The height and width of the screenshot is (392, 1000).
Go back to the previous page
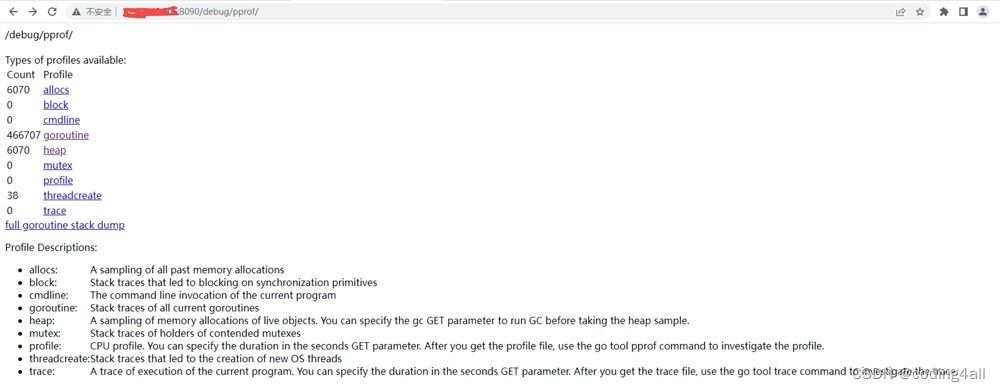(x=13, y=11)
